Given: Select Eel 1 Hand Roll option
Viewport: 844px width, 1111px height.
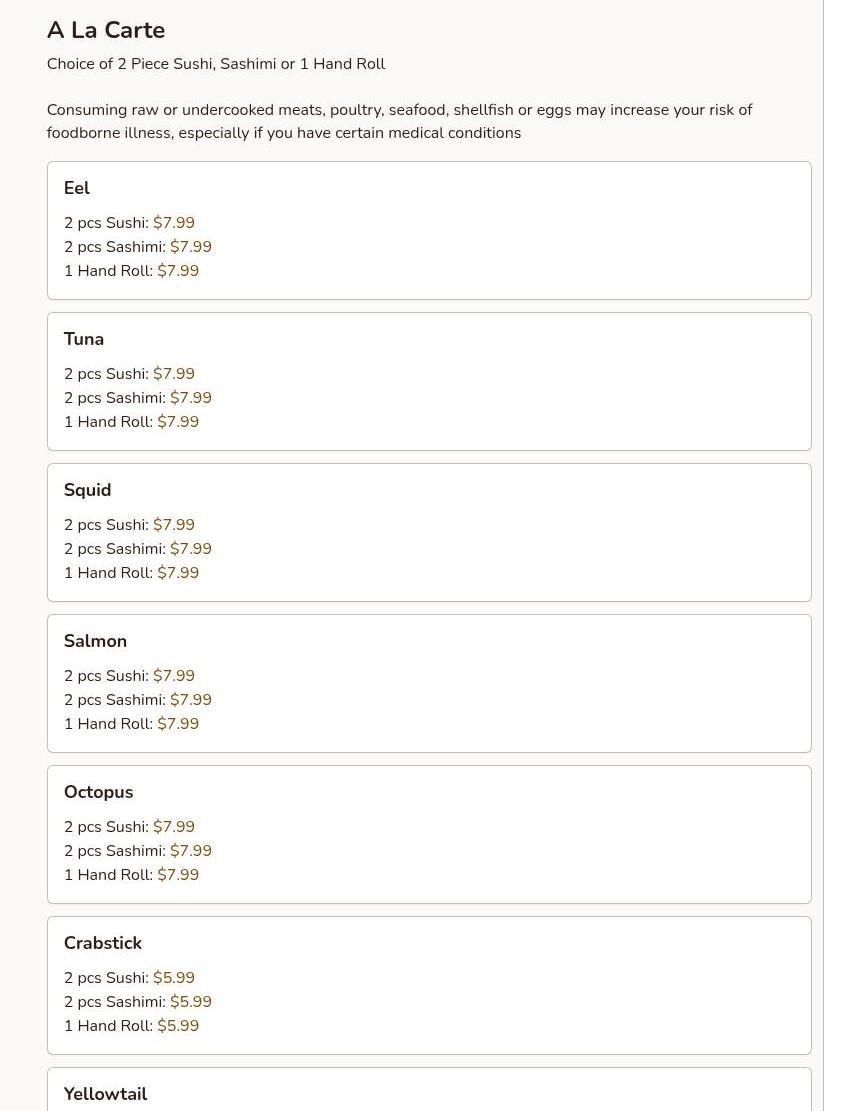Looking at the screenshot, I should click(x=131, y=271).
